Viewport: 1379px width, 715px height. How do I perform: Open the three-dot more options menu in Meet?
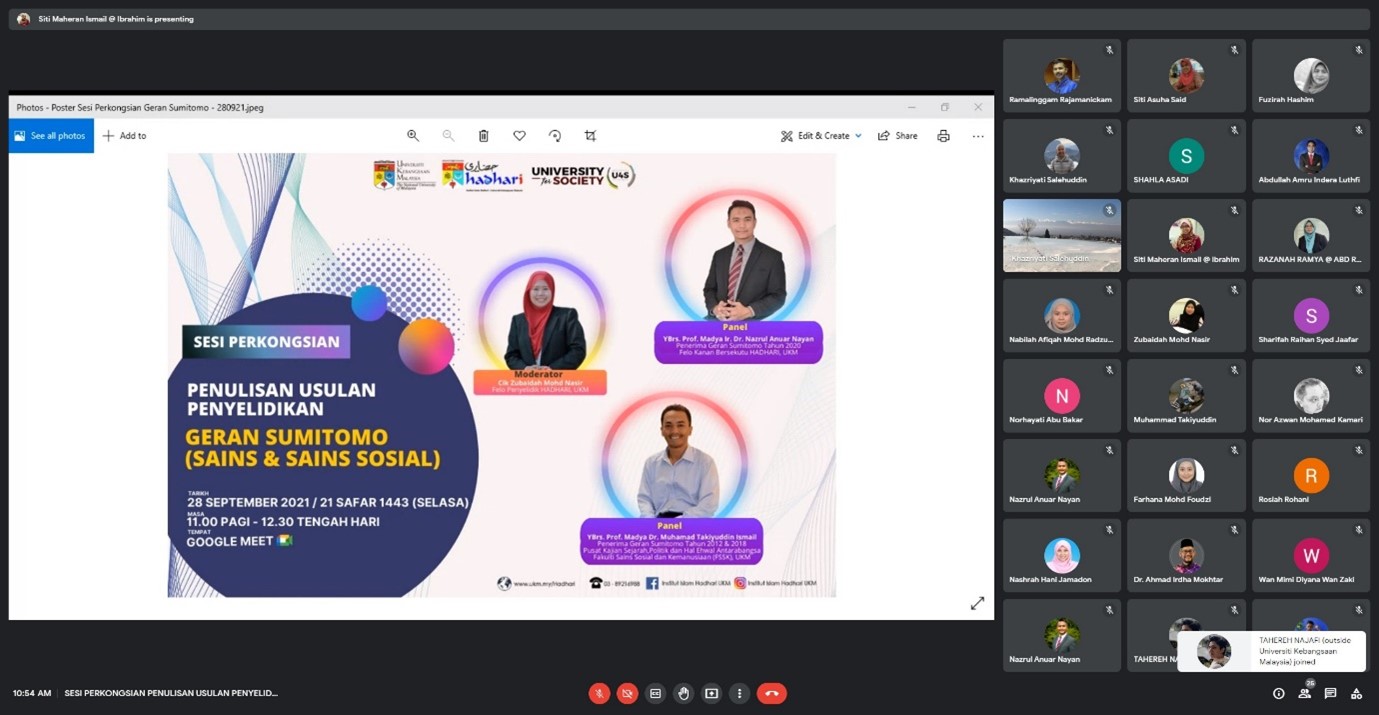739,693
